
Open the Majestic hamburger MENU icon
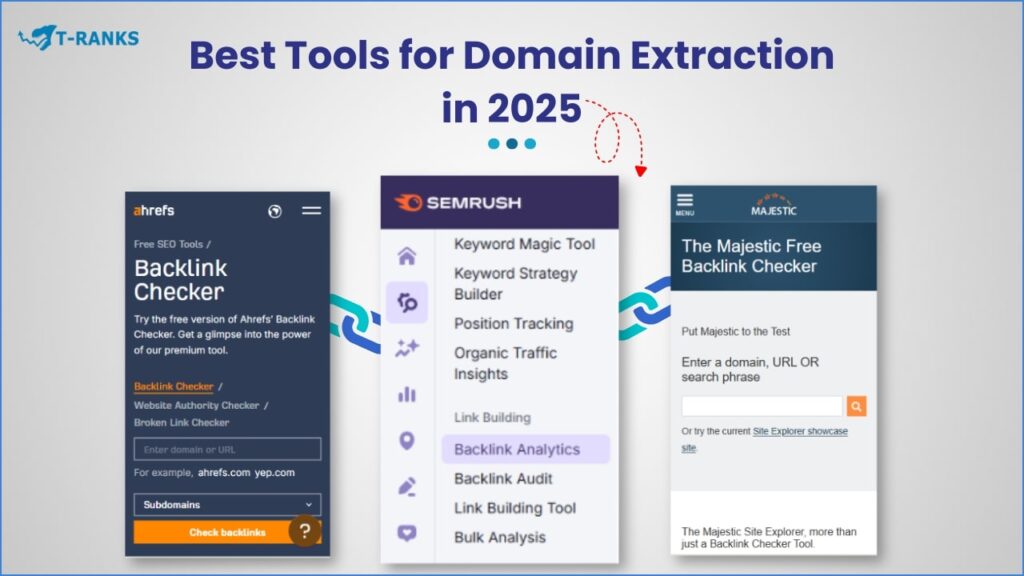point(685,203)
